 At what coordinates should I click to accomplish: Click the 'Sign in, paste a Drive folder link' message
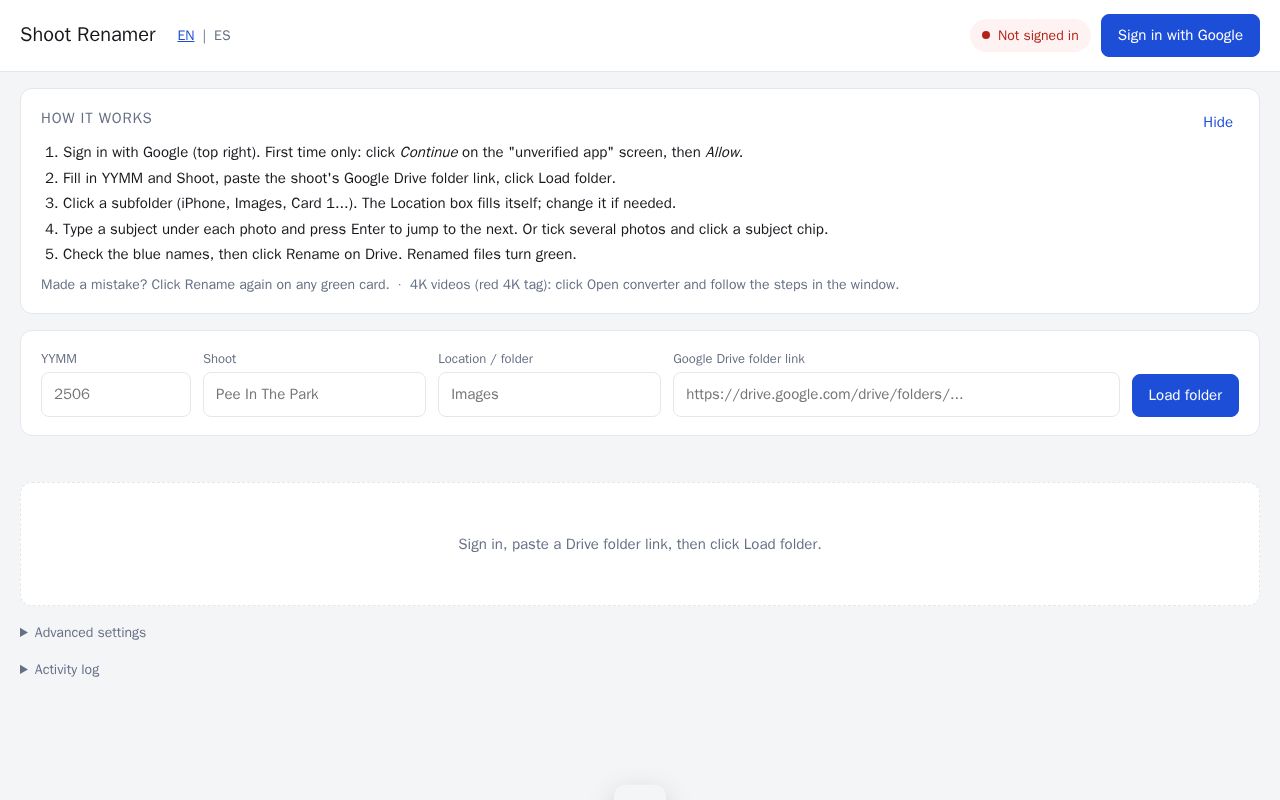tap(640, 544)
